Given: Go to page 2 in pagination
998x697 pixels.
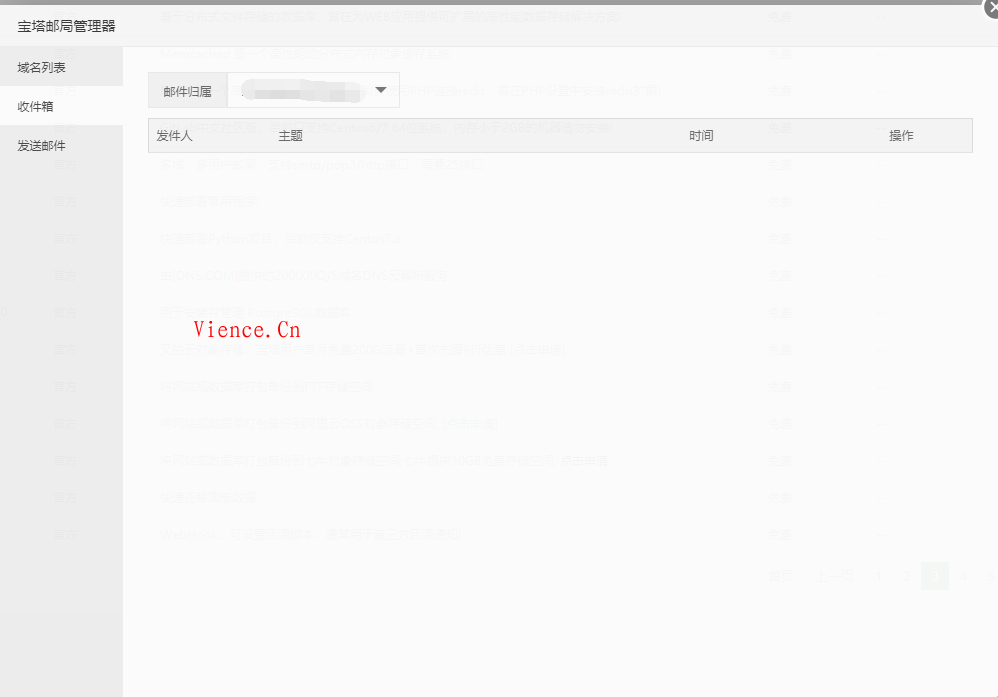Looking at the screenshot, I should (x=906, y=576).
